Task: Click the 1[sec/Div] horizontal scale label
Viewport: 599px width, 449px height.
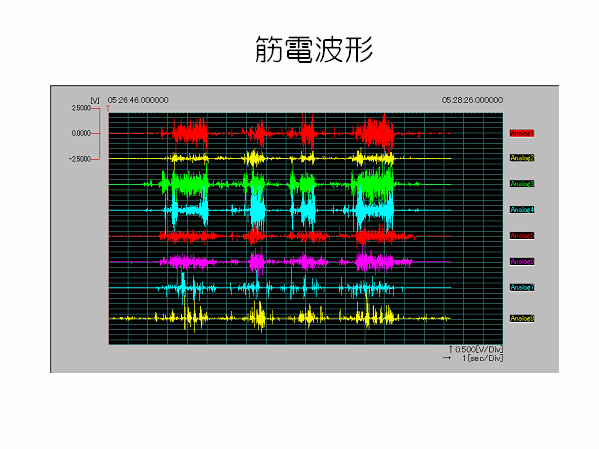Action: [482, 358]
